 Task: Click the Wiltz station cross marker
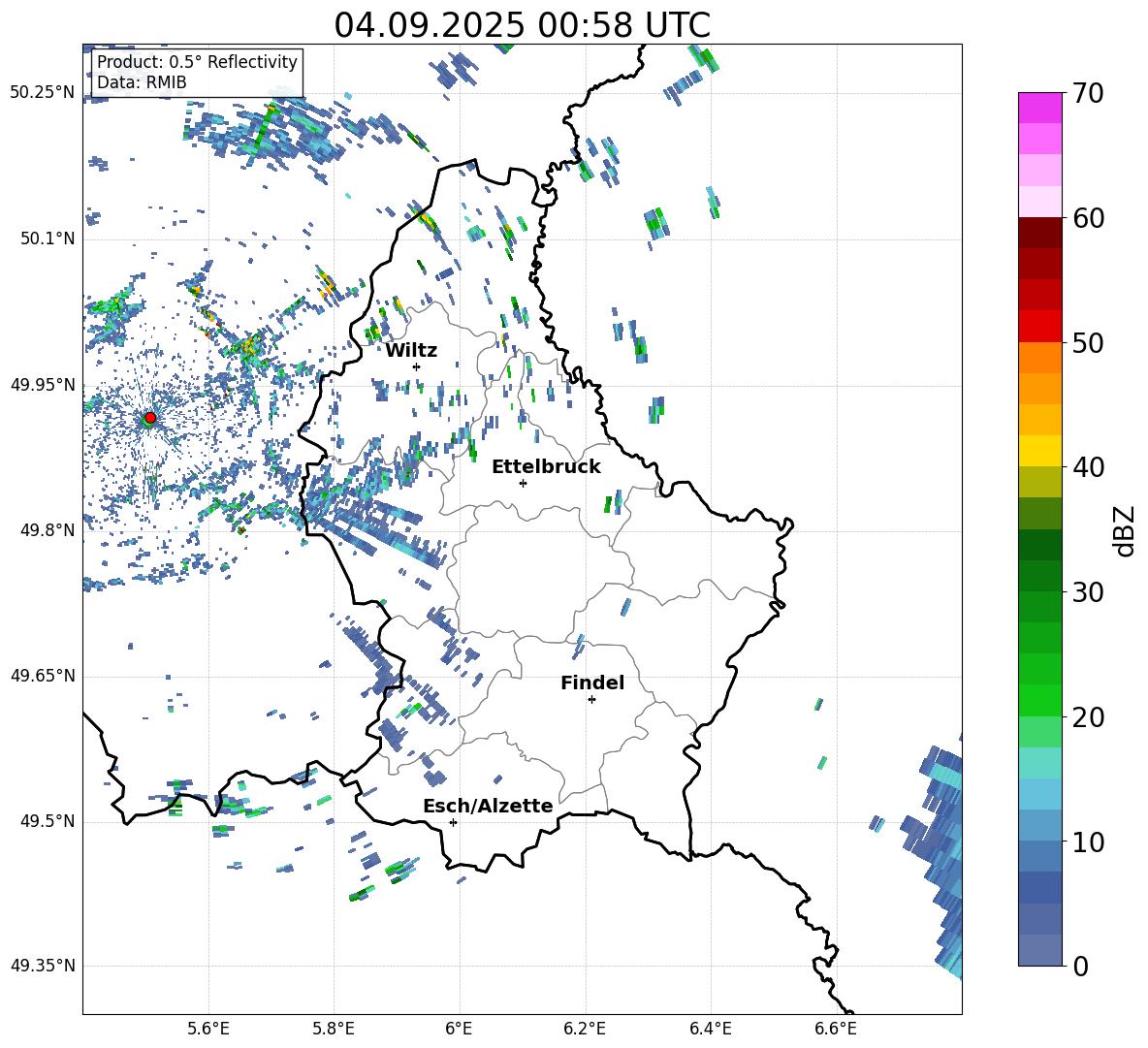tap(417, 366)
